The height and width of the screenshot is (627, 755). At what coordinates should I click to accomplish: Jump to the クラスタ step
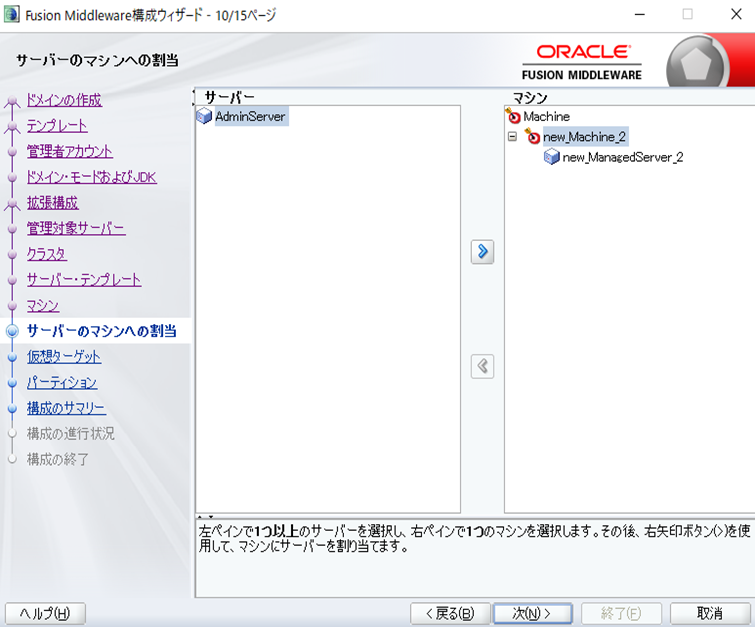pyautogui.click(x=47, y=254)
